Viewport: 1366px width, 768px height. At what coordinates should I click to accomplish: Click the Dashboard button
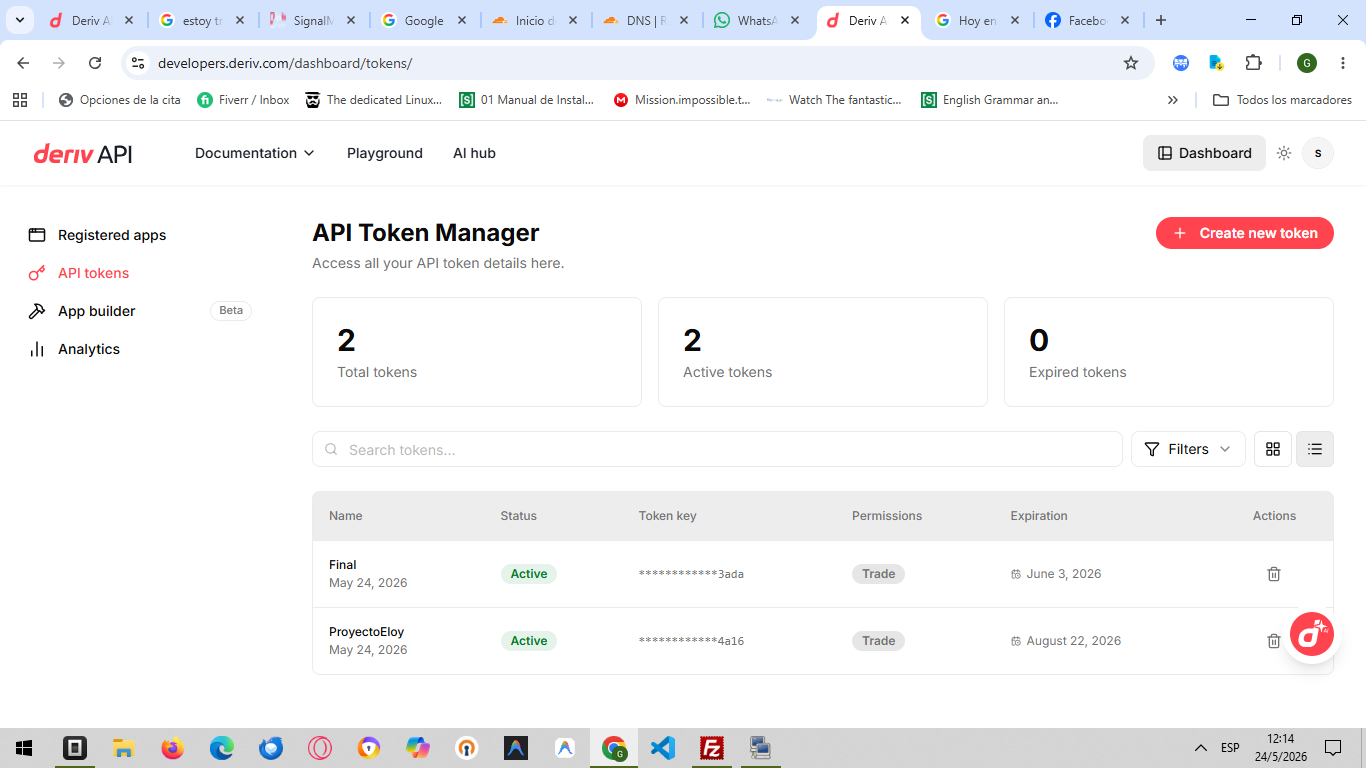[x=1204, y=153]
